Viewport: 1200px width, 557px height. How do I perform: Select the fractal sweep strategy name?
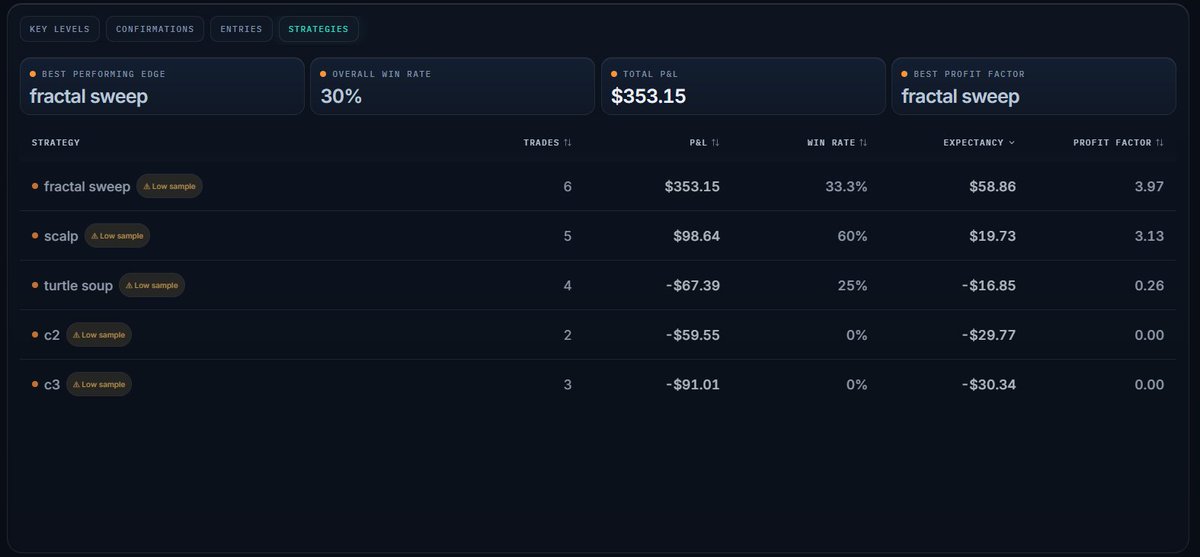87,186
